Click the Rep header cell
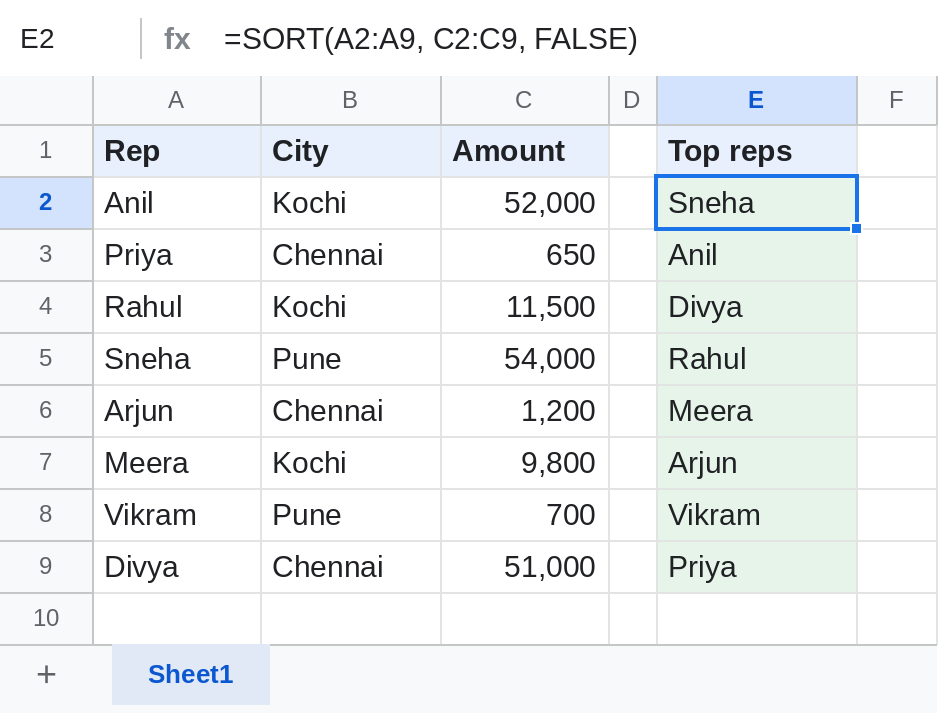This screenshot has height=714, width=938. coord(177,151)
